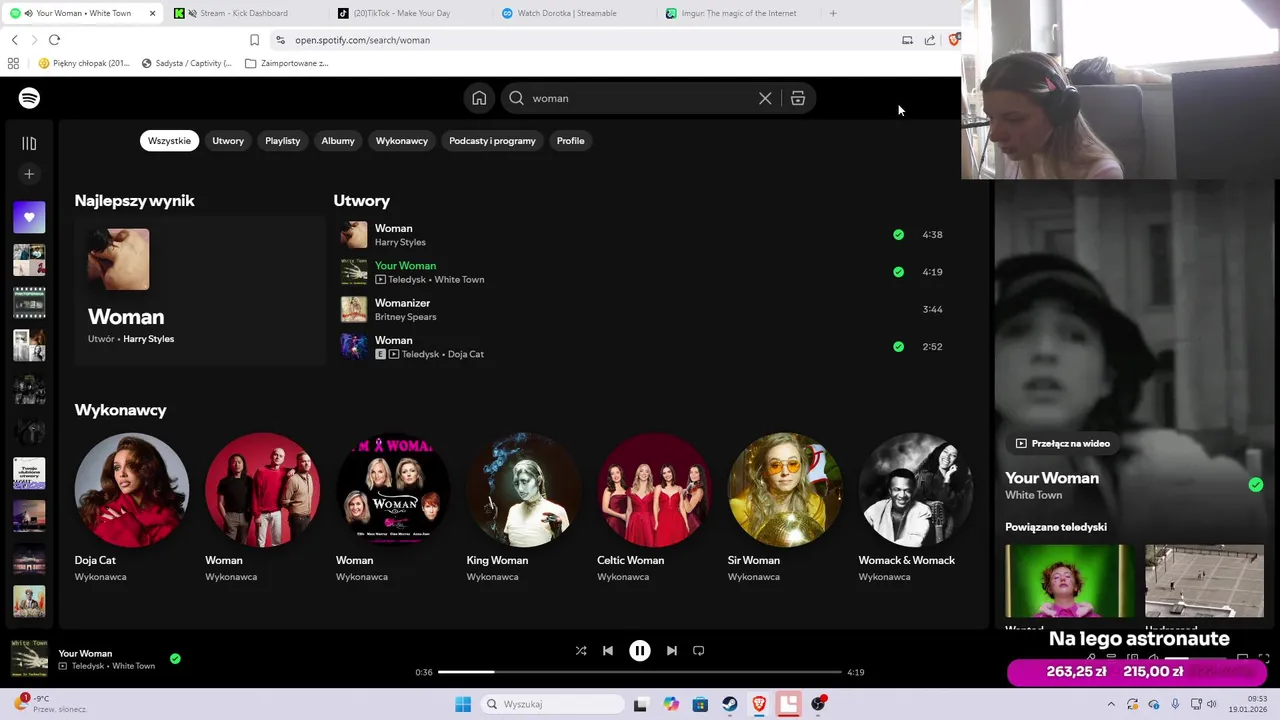Image resolution: width=1280 pixels, height=720 pixels.
Task: Open Liked Songs heart tile in sidebar
Action: [29, 217]
